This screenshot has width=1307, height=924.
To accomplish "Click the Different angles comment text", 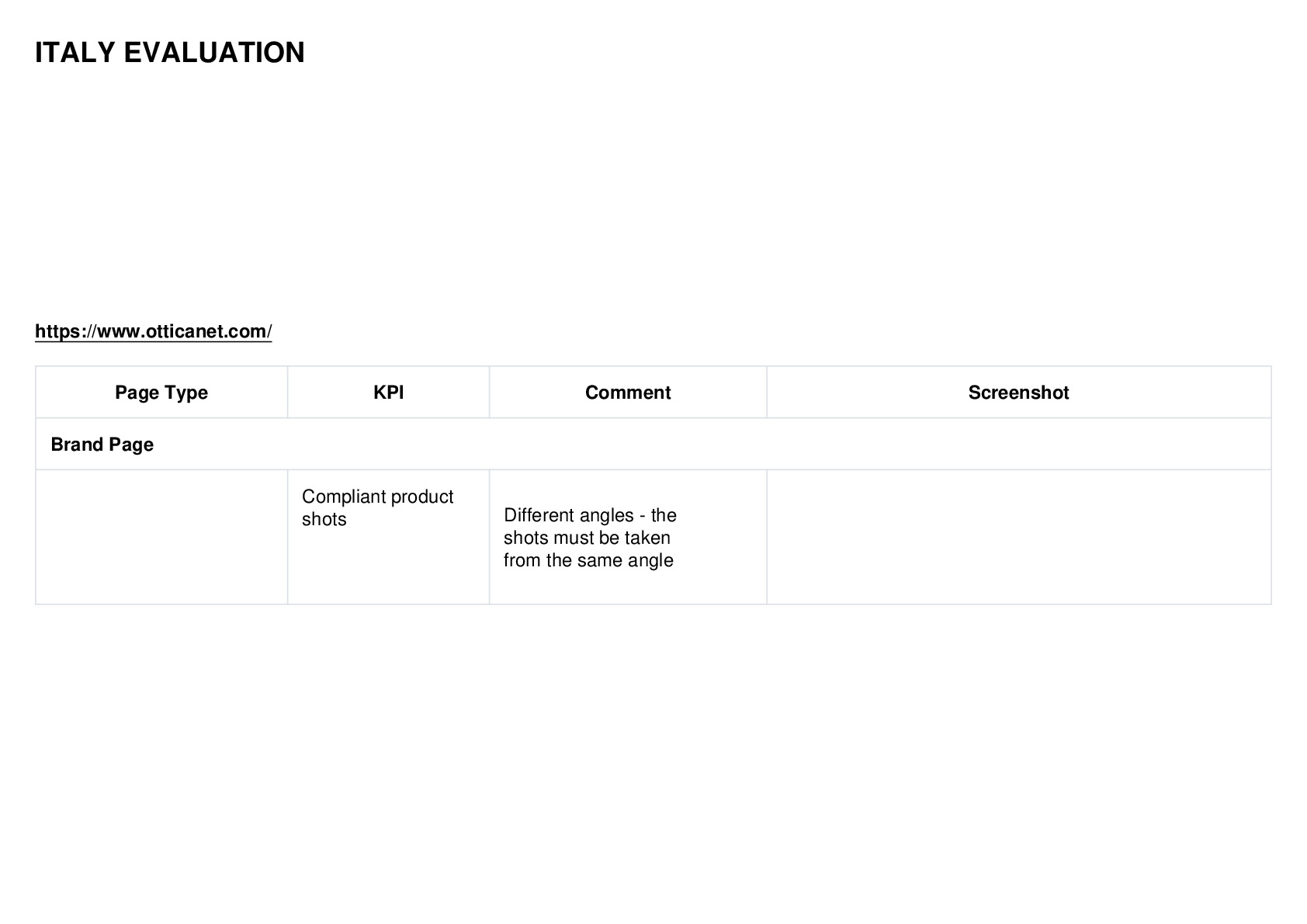I will [590, 538].
